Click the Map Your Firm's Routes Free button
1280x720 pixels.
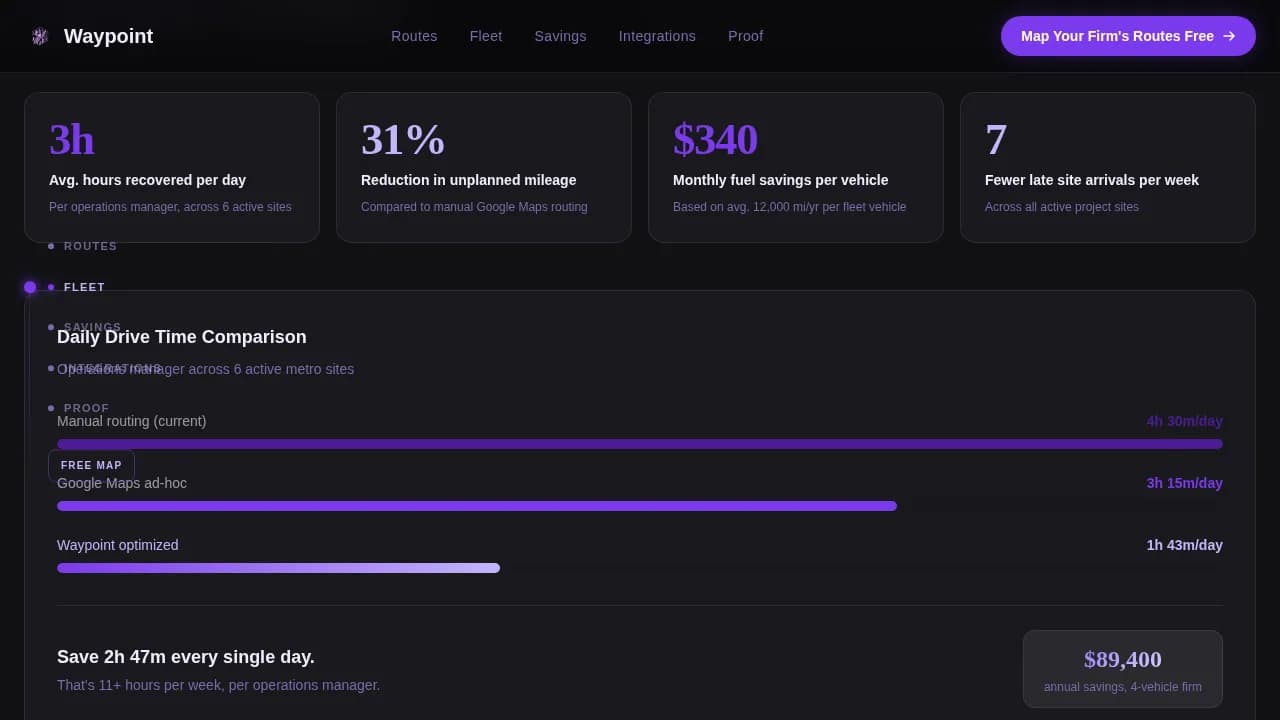pyautogui.click(x=1128, y=36)
